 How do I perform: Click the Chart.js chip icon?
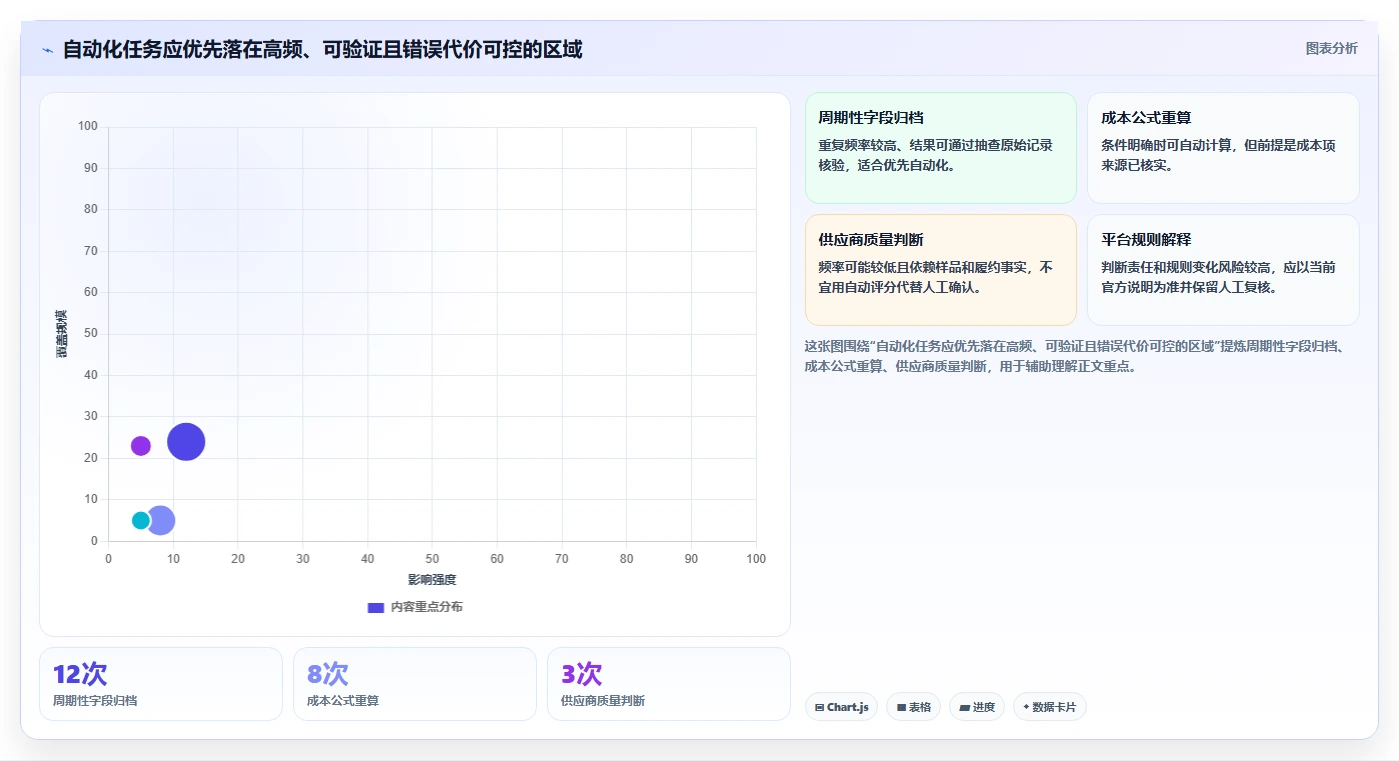(x=820, y=707)
